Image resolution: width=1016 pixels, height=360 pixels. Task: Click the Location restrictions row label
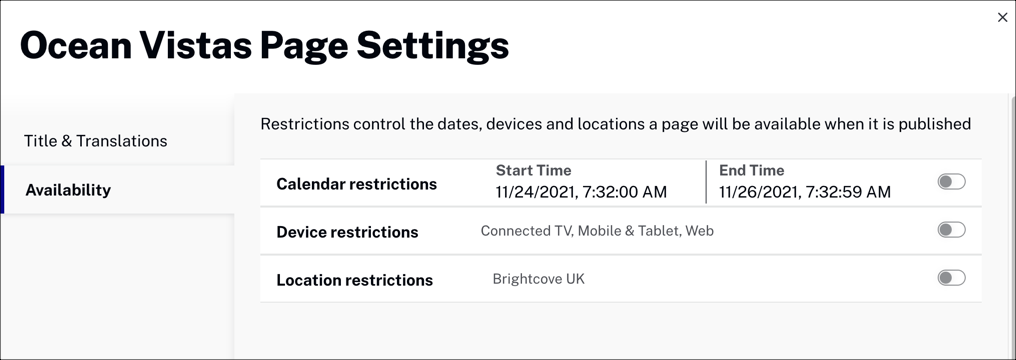pos(354,280)
